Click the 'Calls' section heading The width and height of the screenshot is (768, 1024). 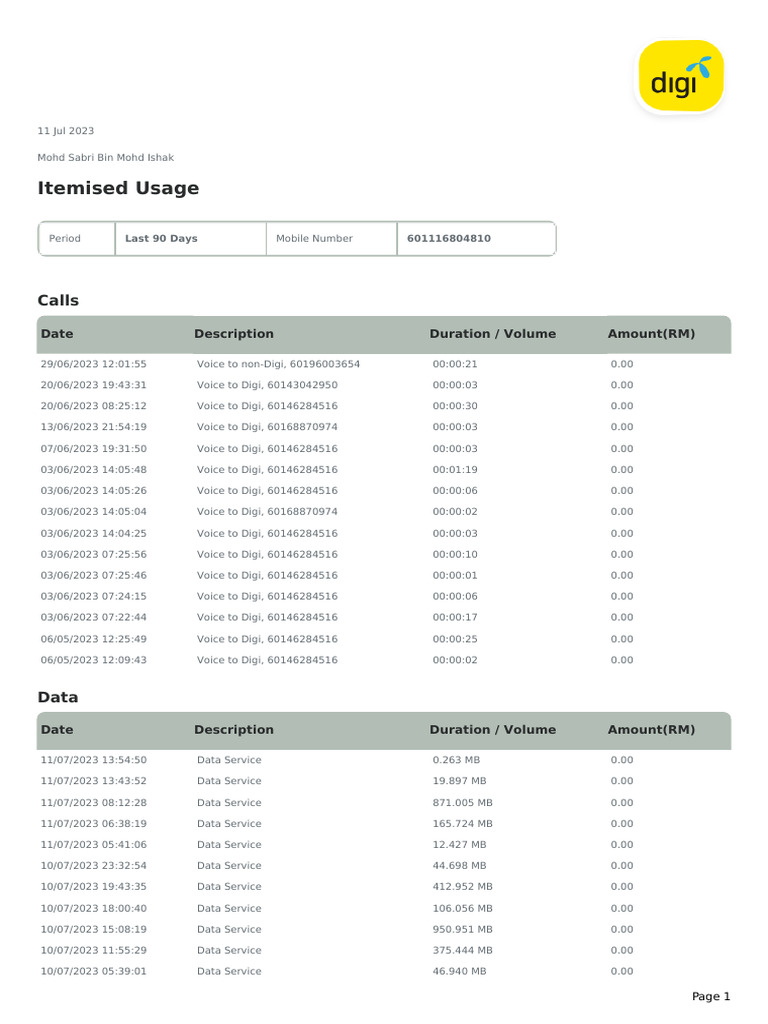point(58,300)
